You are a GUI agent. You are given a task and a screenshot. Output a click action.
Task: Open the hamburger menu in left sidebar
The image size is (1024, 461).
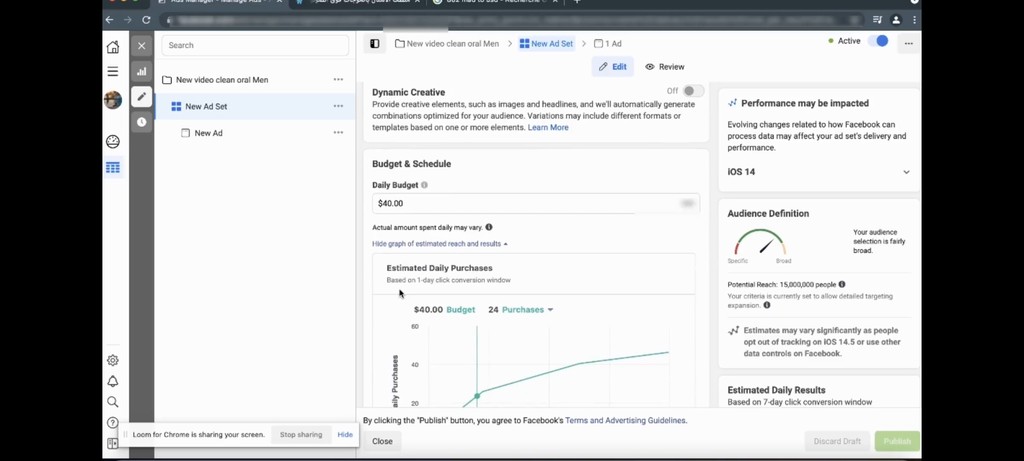pos(113,72)
